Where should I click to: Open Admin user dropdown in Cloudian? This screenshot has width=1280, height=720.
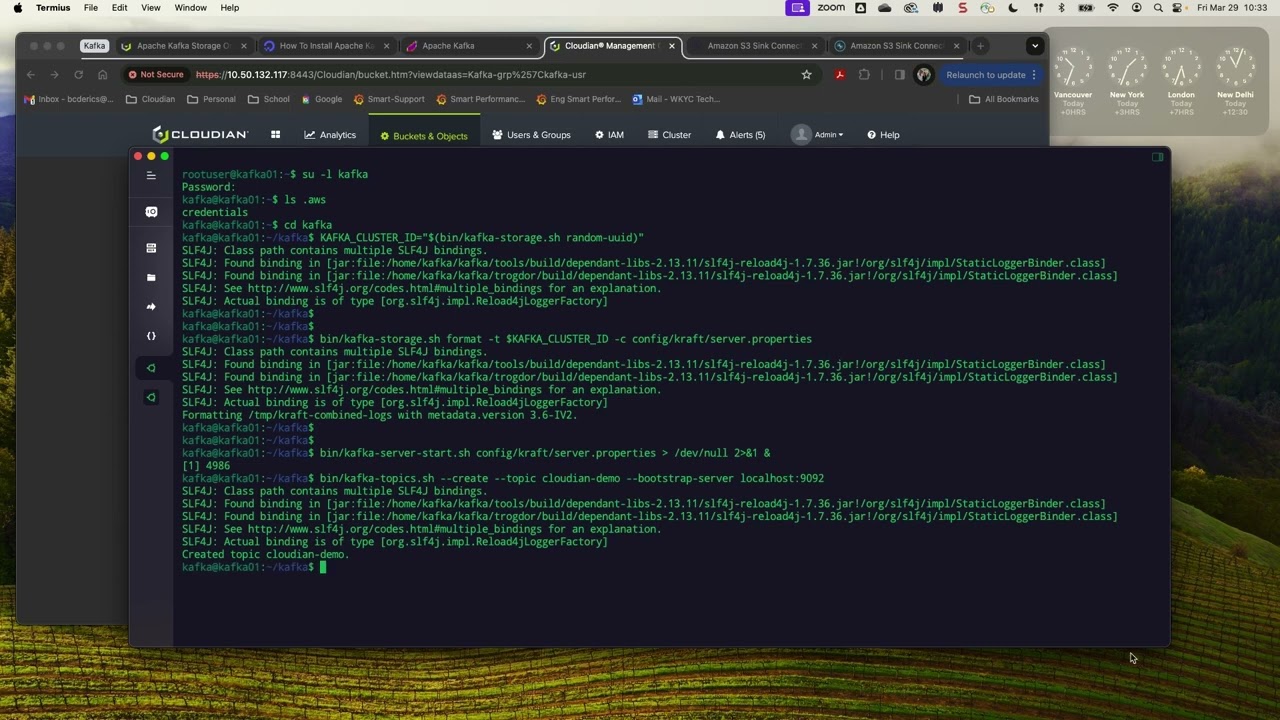click(x=818, y=134)
